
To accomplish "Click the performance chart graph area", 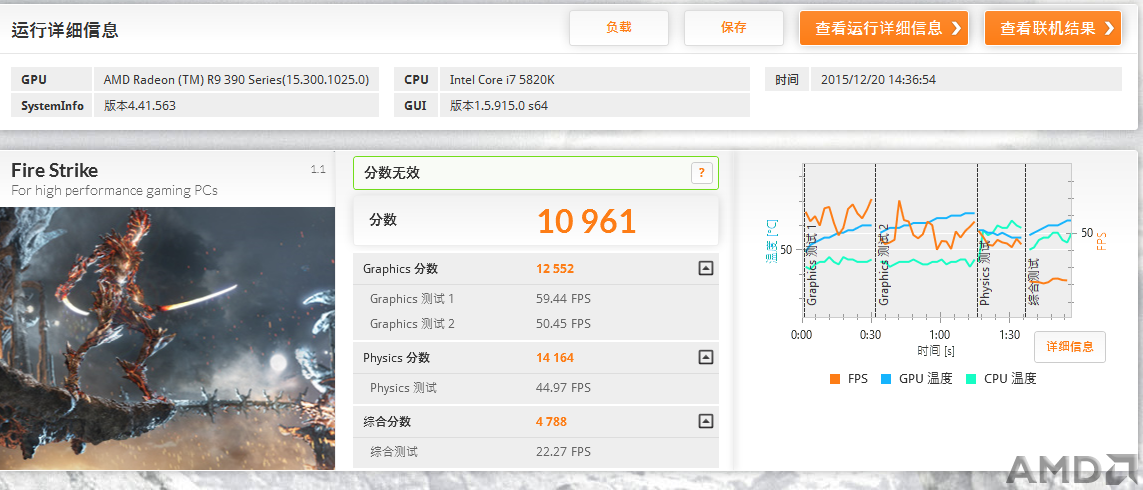I will (x=937, y=241).
